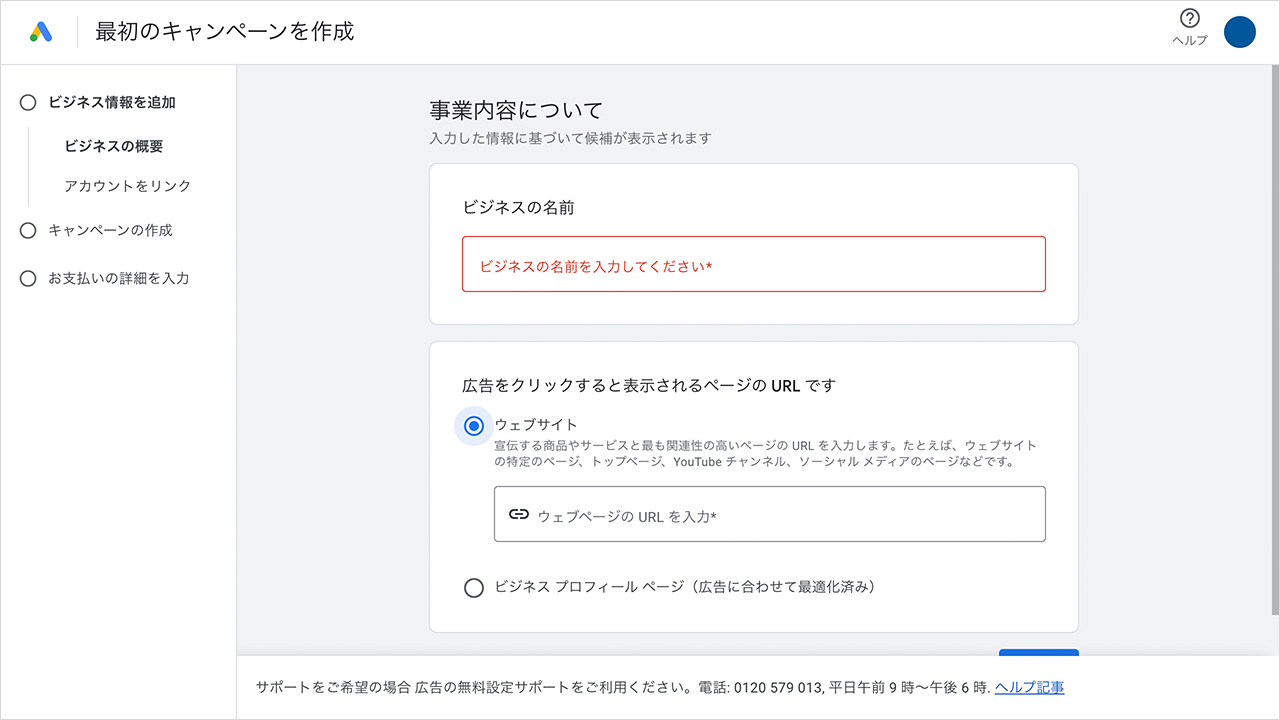Click the vertical page scrollbar
Image resolution: width=1280 pixels, height=720 pixels.
coord(1275,340)
